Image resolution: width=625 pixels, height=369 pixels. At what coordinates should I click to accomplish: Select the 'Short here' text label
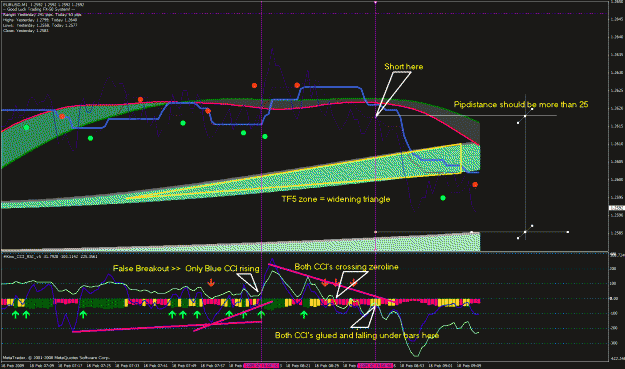point(403,67)
